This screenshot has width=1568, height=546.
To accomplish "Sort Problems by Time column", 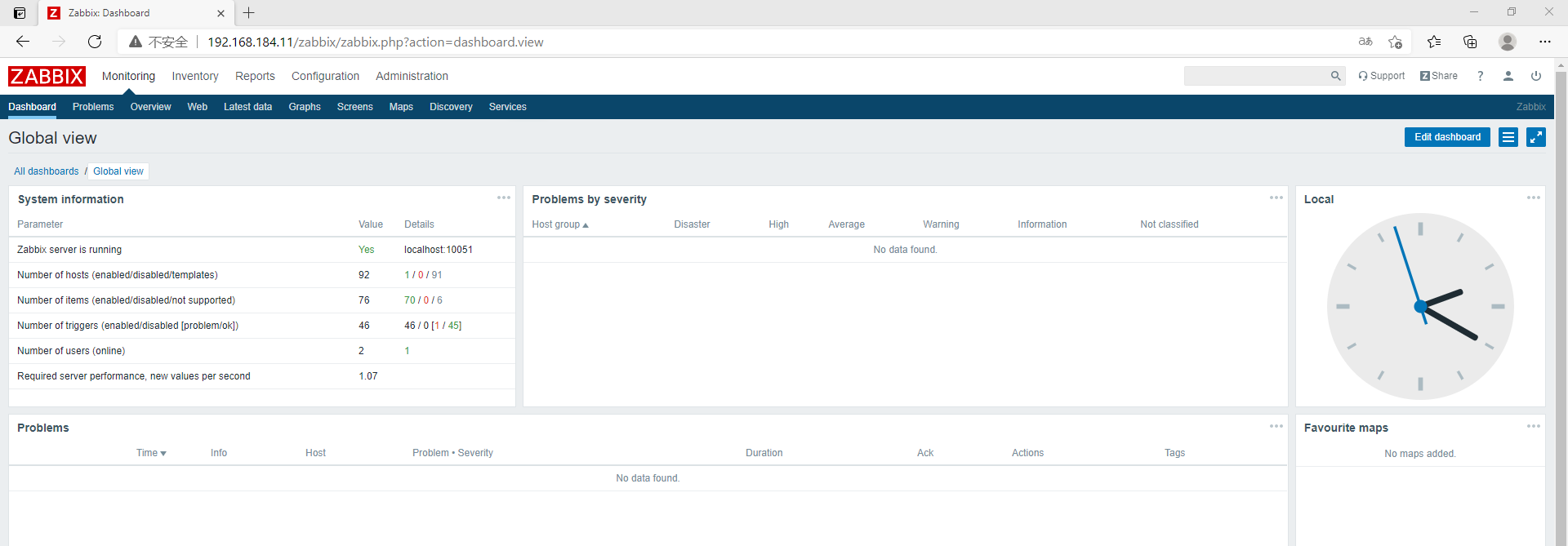I will coord(151,453).
